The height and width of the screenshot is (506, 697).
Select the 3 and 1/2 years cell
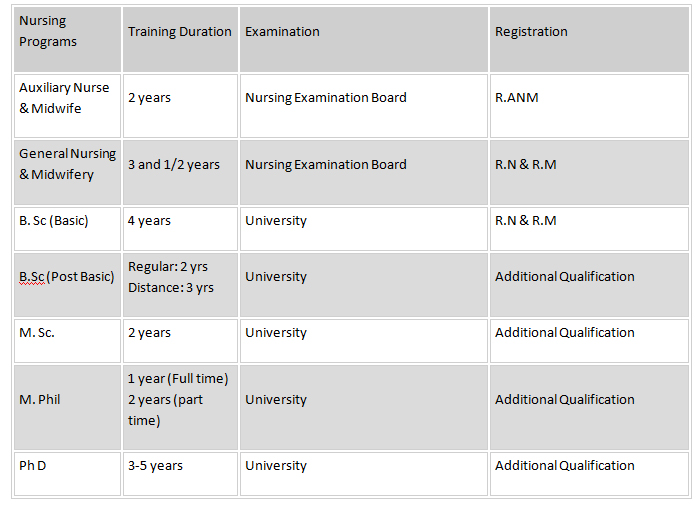pos(180,173)
